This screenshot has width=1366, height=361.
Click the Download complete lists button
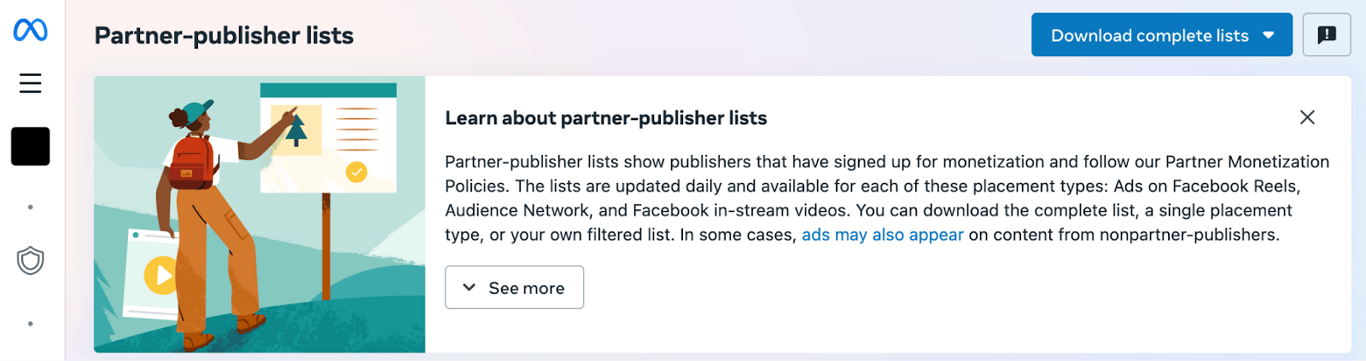[x=1162, y=35]
